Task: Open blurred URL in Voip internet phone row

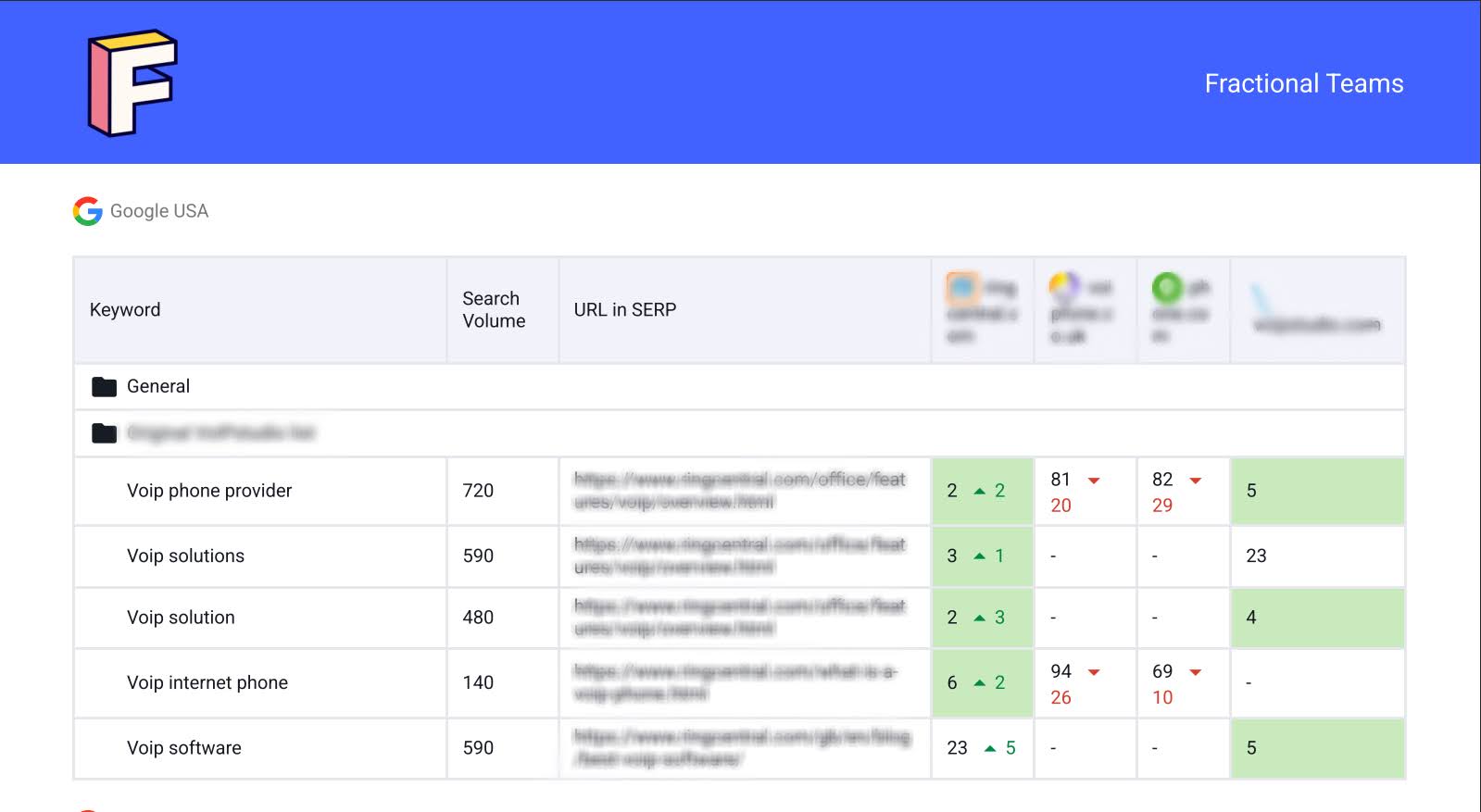Action: click(x=735, y=682)
